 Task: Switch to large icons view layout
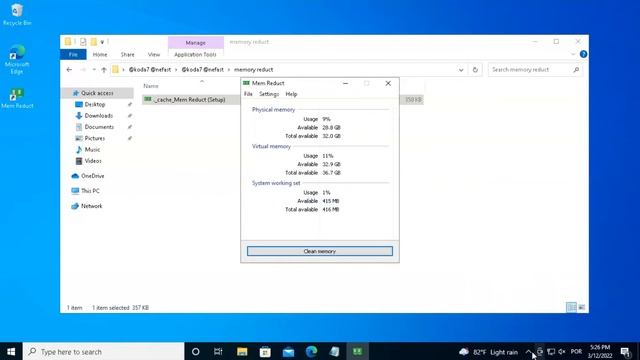coord(582,307)
